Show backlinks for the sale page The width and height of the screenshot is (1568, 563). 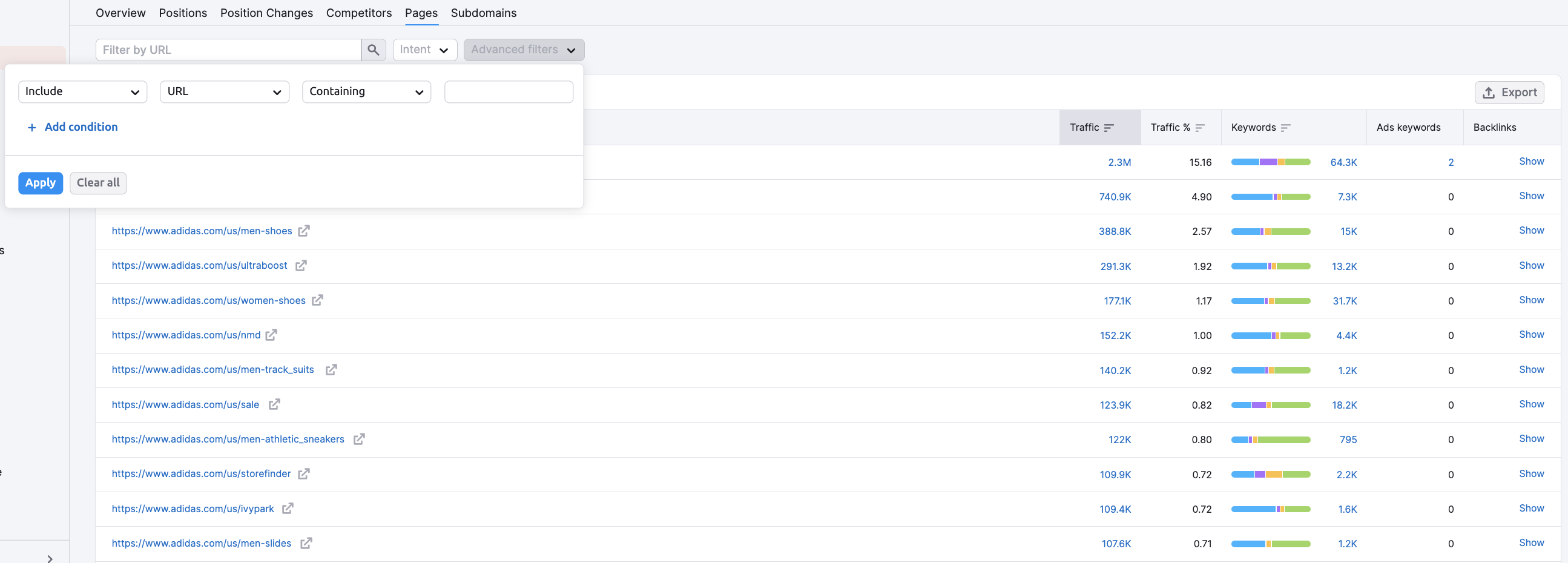coord(1532,404)
